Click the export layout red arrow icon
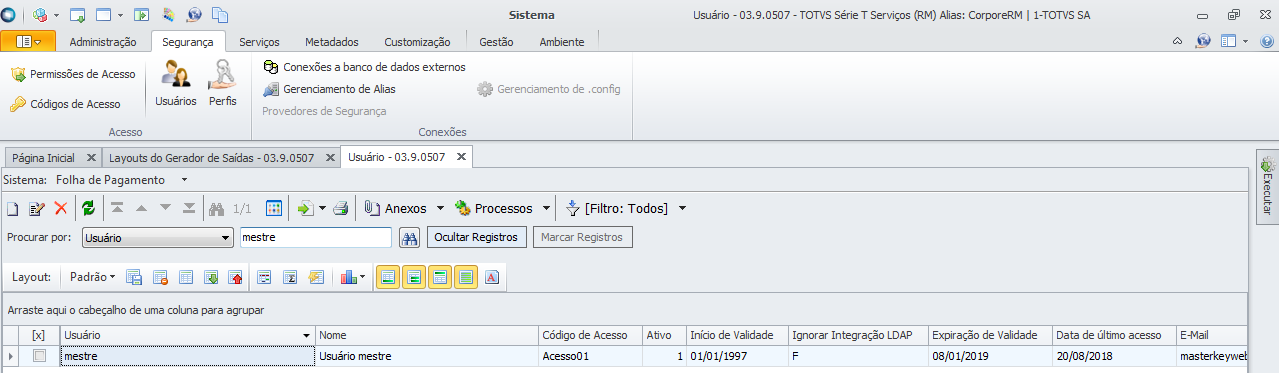This screenshot has height=373, width=1279. coord(236,277)
